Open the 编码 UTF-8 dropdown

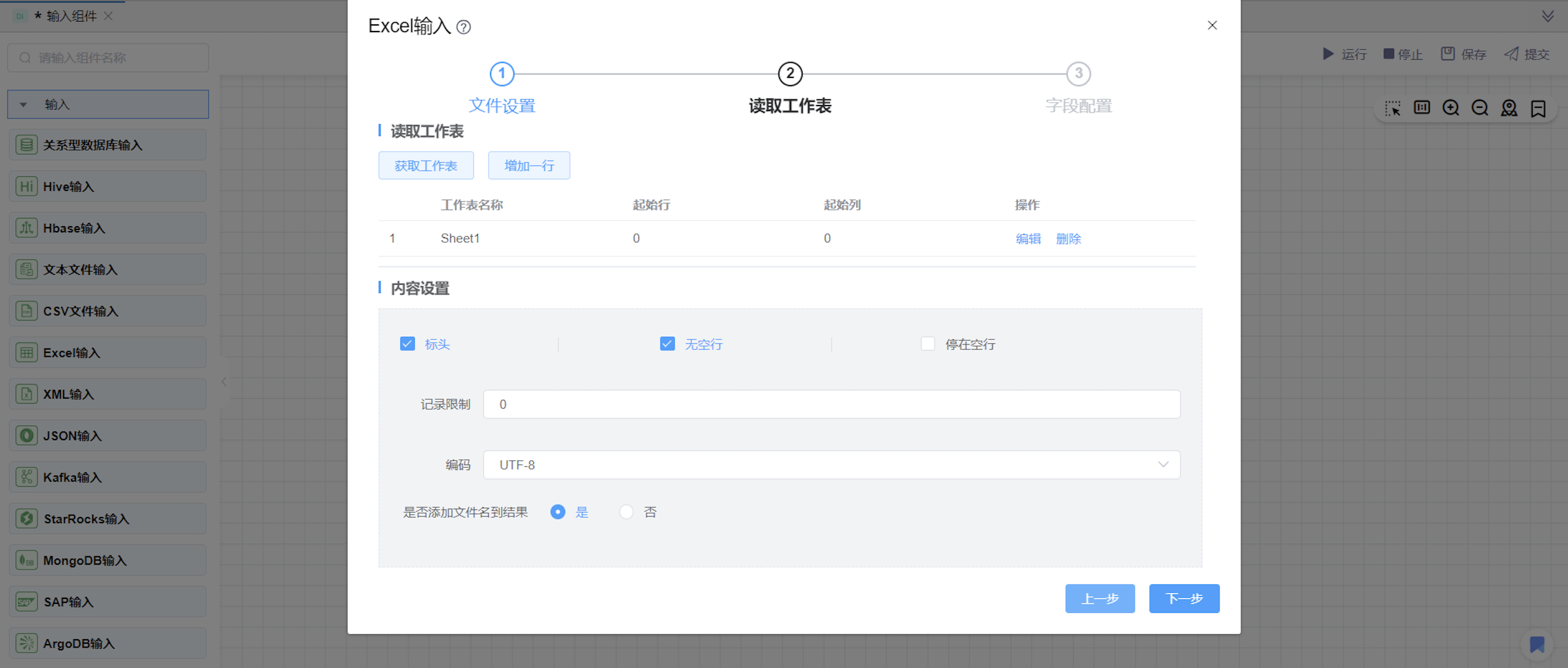coord(831,465)
